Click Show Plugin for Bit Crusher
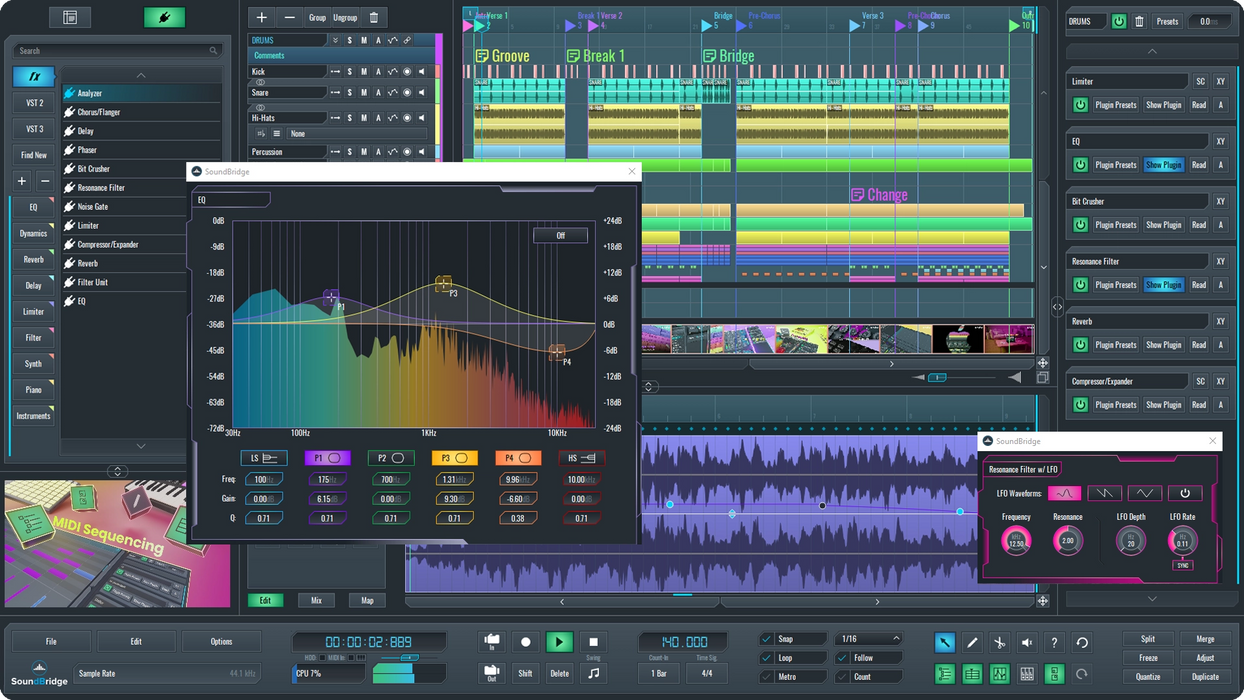The image size is (1244, 700). click(1163, 225)
